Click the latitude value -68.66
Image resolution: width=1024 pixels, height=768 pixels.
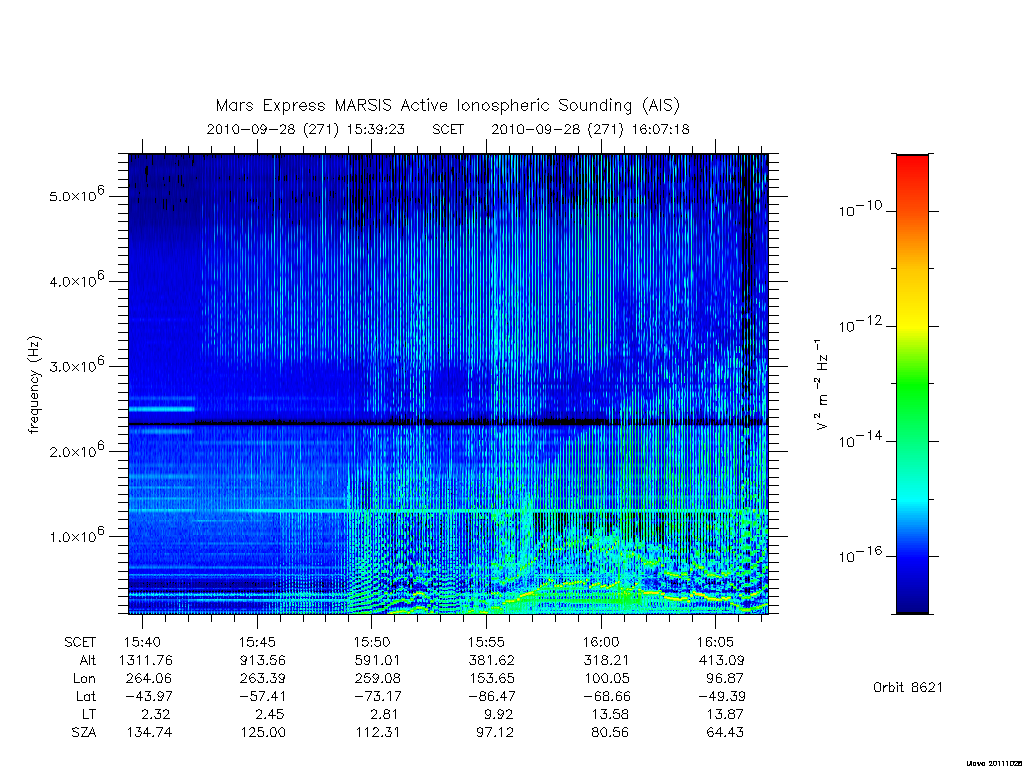click(606, 696)
